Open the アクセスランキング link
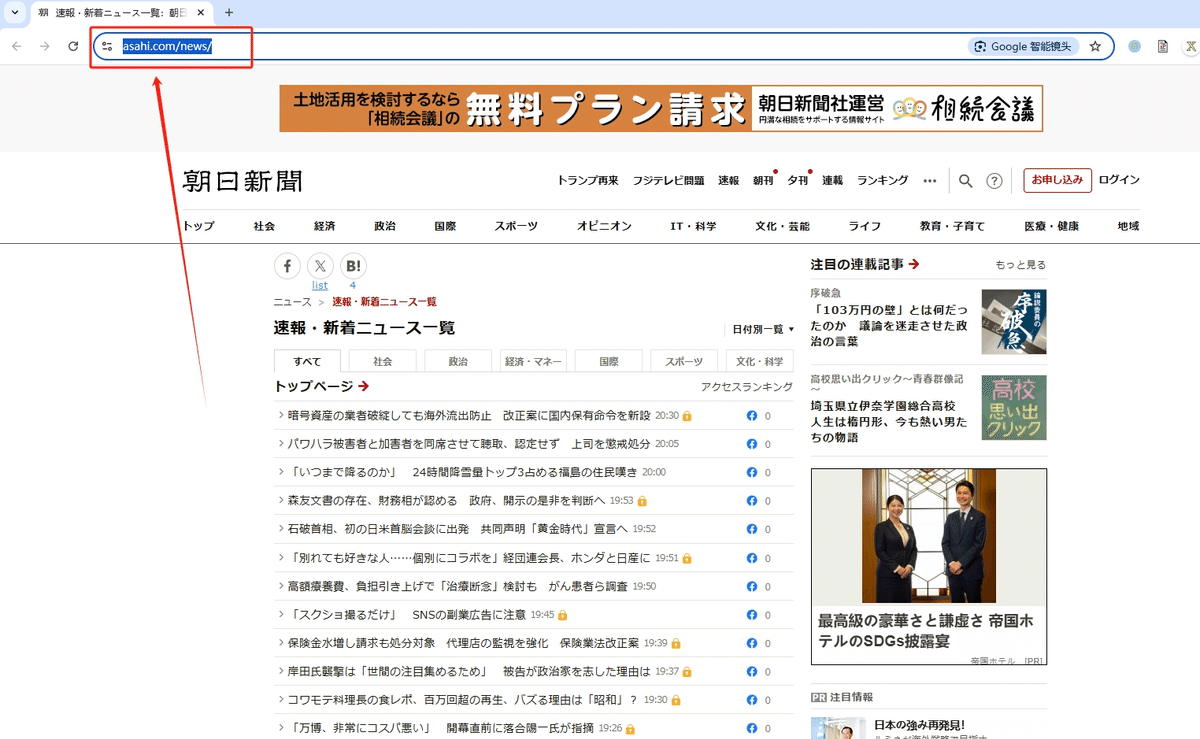Image resolution: width=1200 pixels, height=739 pixels. pyautogui.click(x=747, y=387)
